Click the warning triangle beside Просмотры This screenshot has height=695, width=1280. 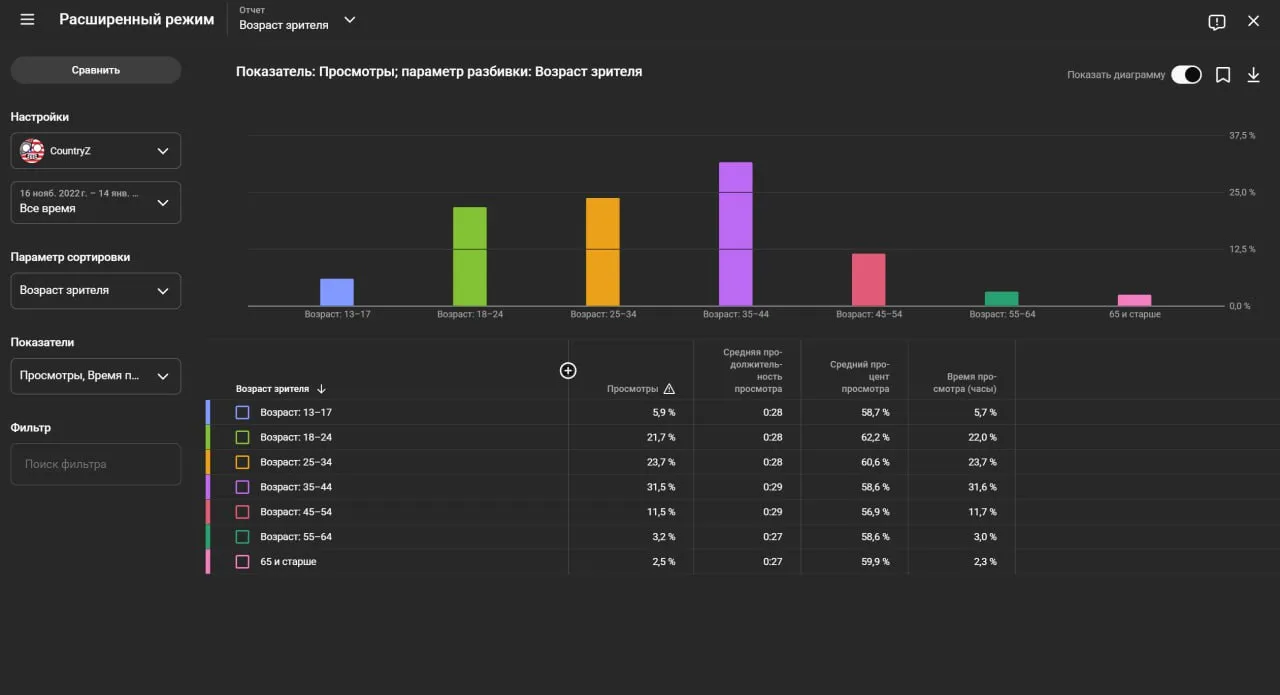[669, 389]
